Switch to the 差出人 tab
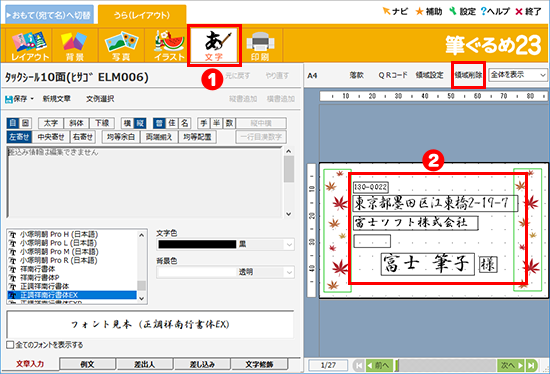 click(145, 365)
